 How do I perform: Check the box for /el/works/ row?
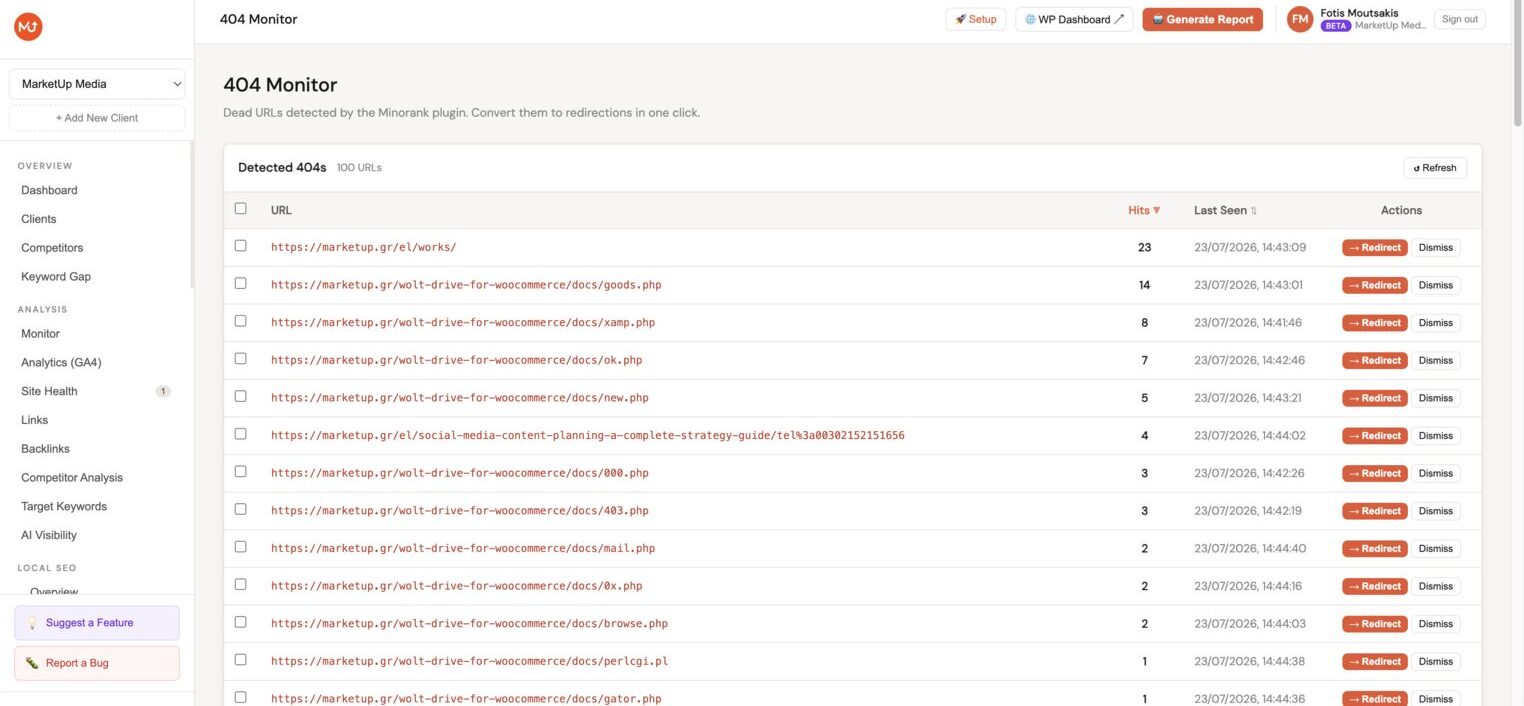click(240, 245)
